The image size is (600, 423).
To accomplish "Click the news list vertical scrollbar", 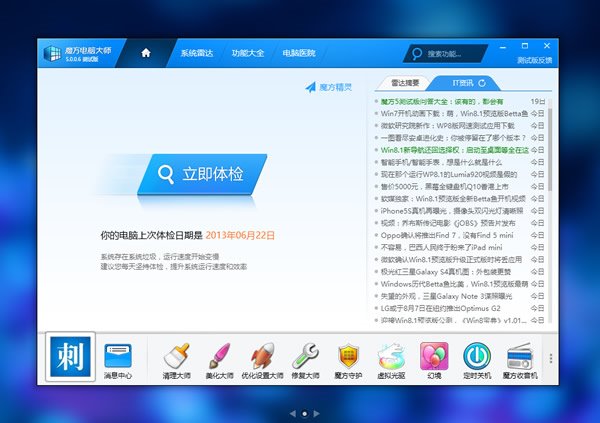I will (x=550, y=150).
